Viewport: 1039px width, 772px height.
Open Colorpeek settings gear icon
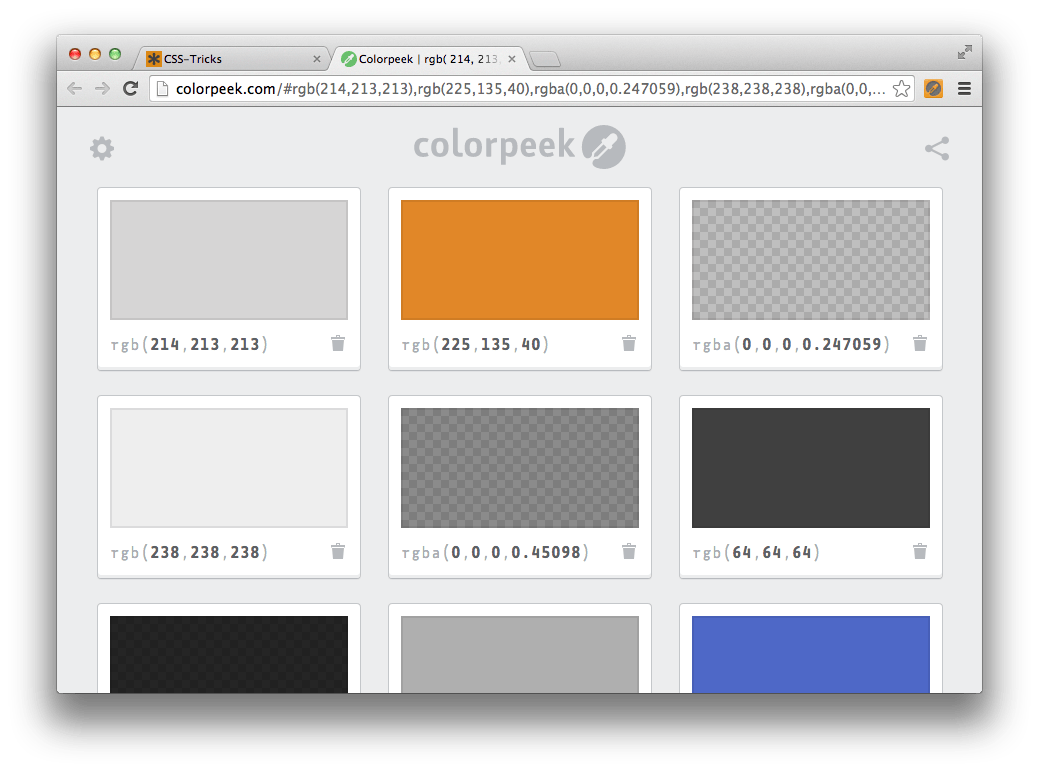[x=102, y=148]
